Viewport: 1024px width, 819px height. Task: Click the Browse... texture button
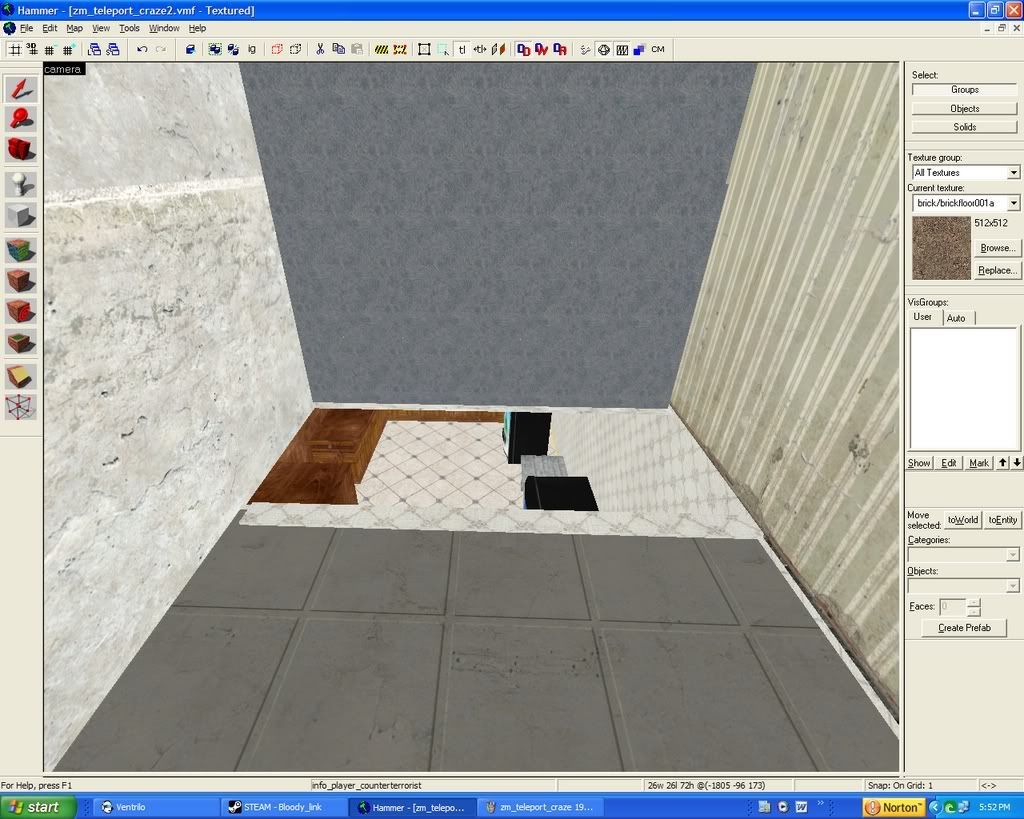(x=997, y=248)
